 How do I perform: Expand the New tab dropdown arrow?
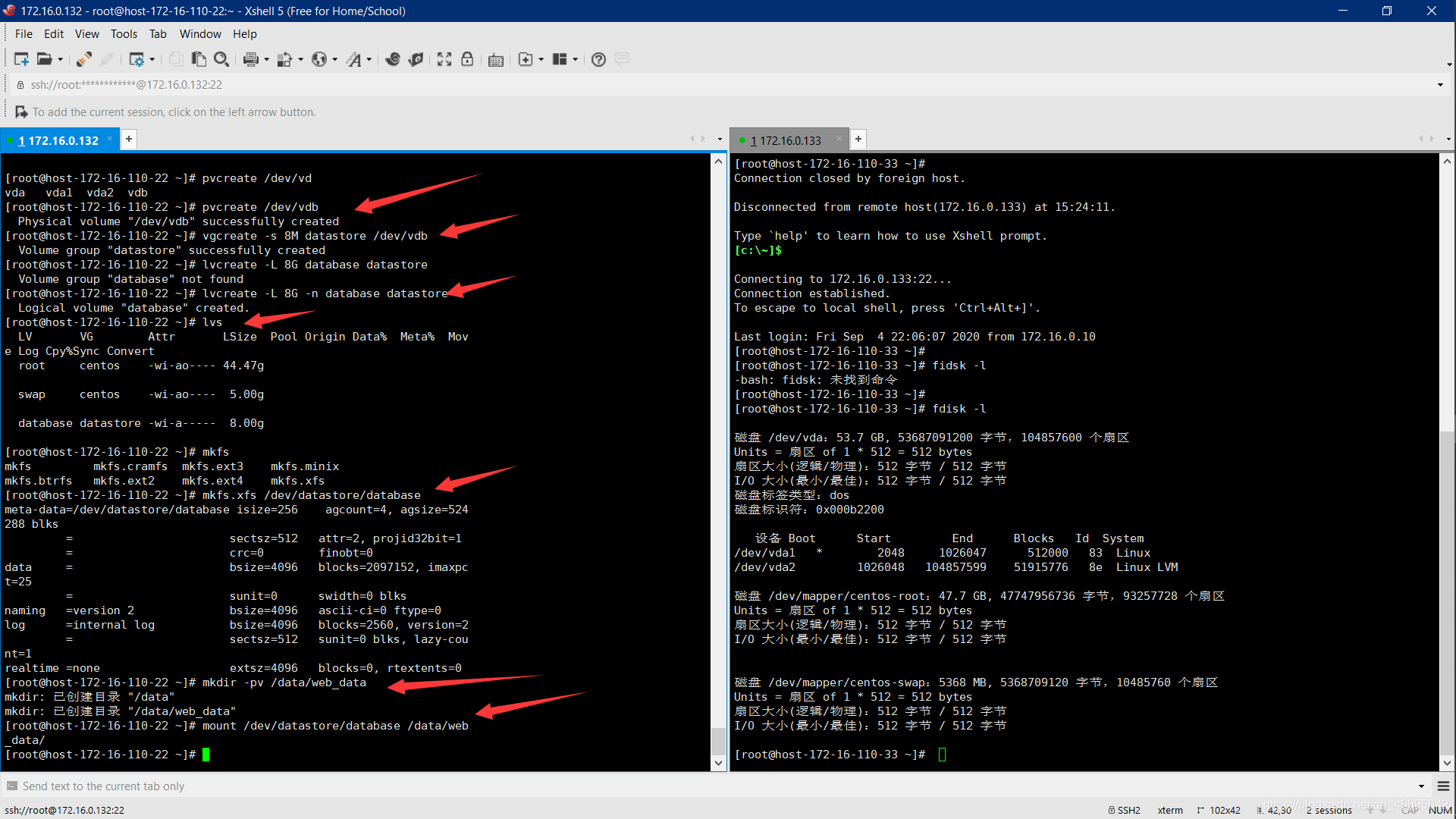coord(541,59)
